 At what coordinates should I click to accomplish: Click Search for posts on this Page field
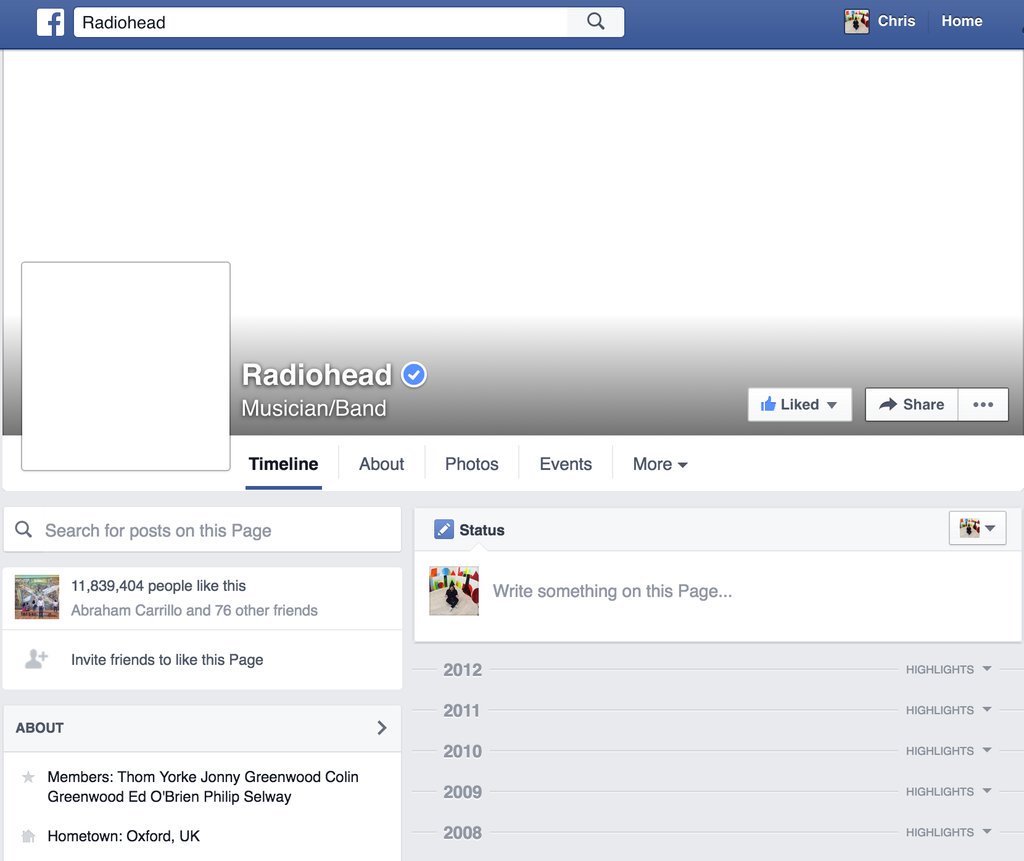point(202,530)
